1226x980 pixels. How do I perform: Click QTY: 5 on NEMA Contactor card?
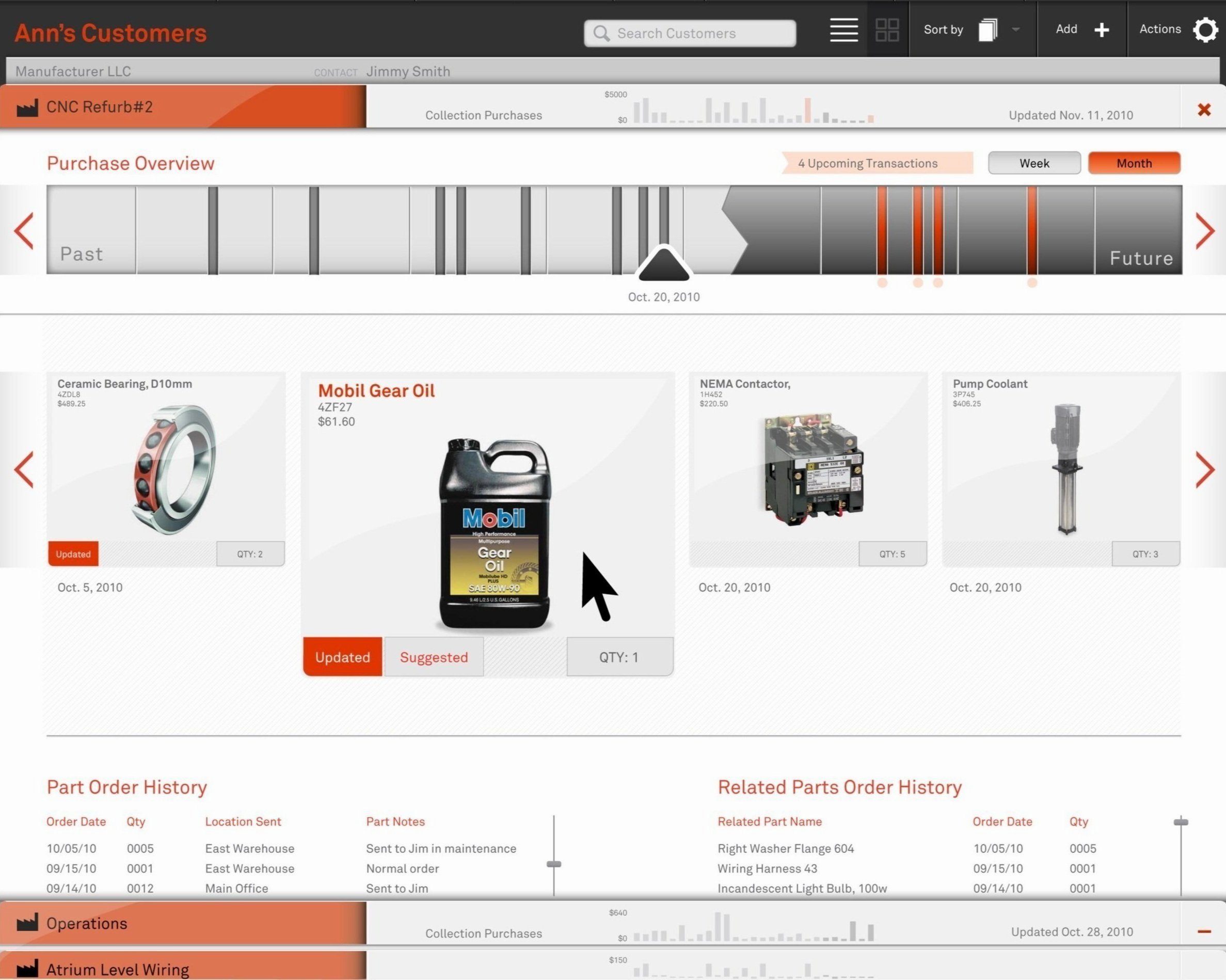pyautogui.click(x=892, y=554)
